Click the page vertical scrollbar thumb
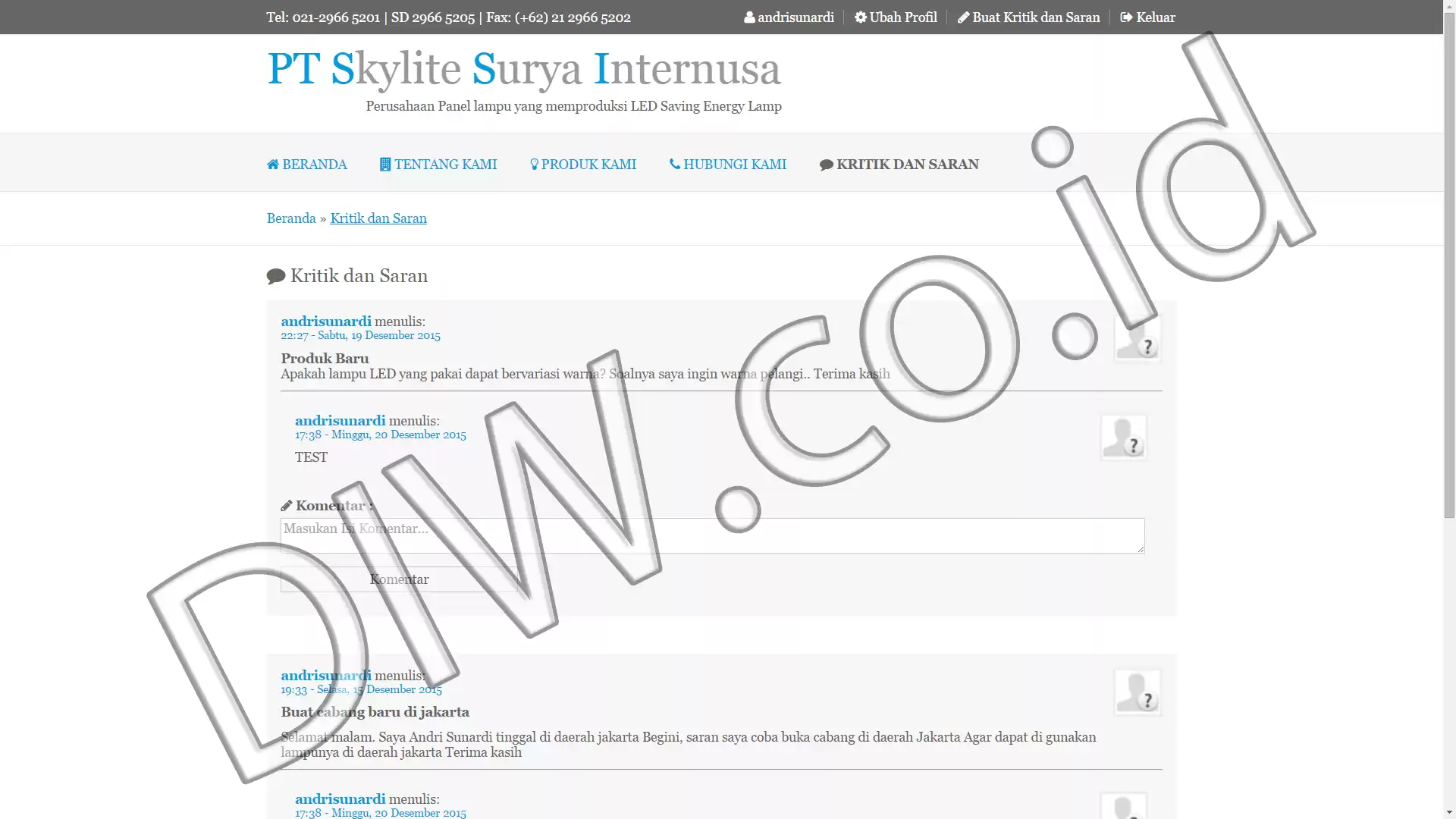The image size is (1456, 819). click(1449, 265)
